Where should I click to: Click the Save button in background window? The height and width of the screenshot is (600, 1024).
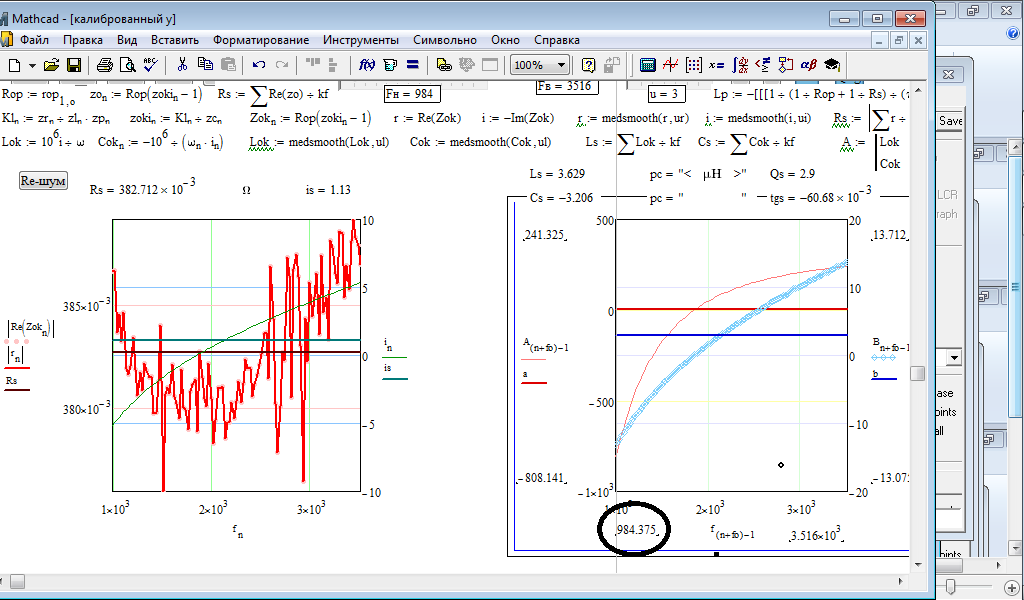coord(950,120)
